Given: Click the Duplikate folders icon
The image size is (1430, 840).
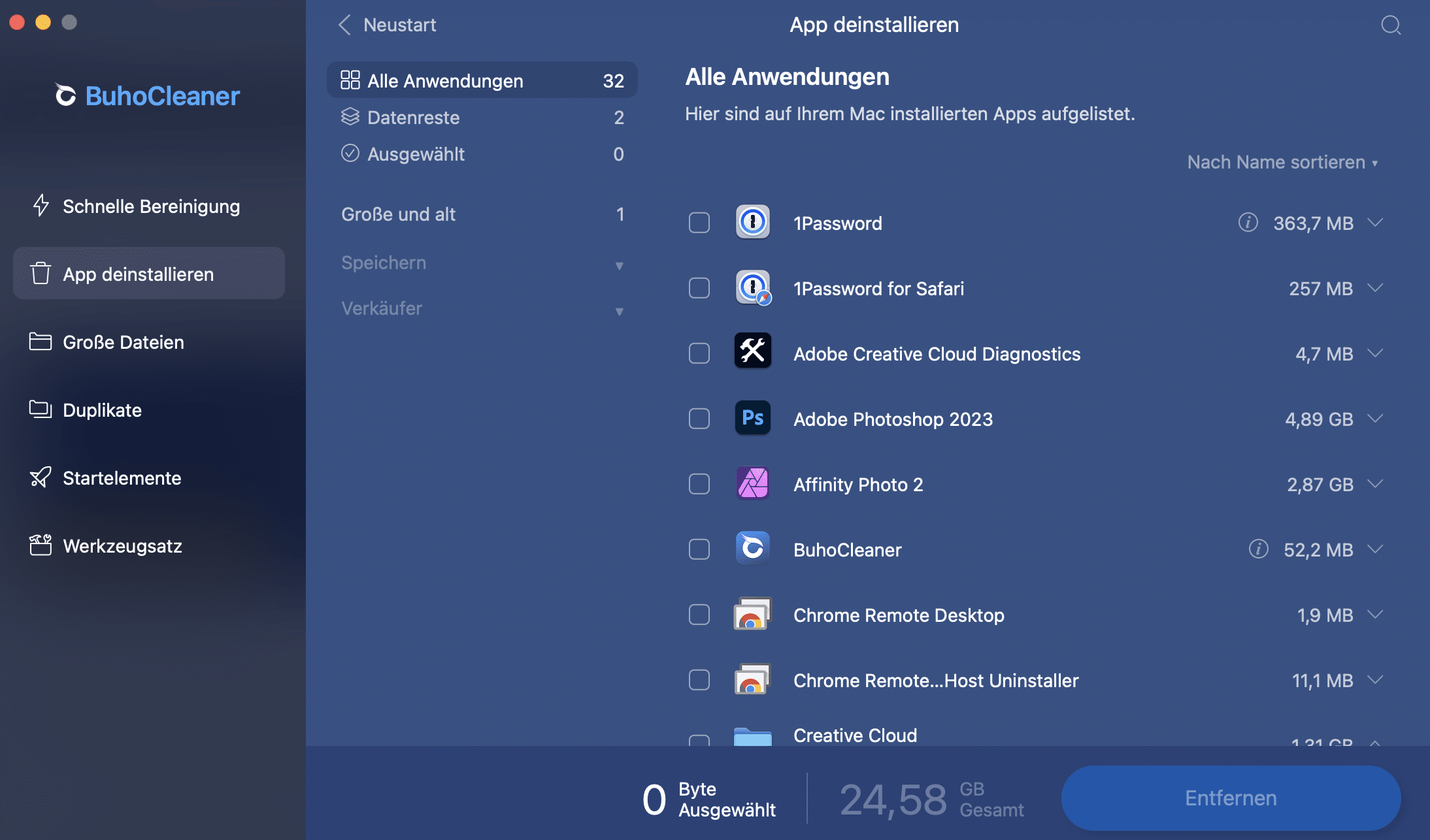Looking at the screenshot, I should point(41,410).
